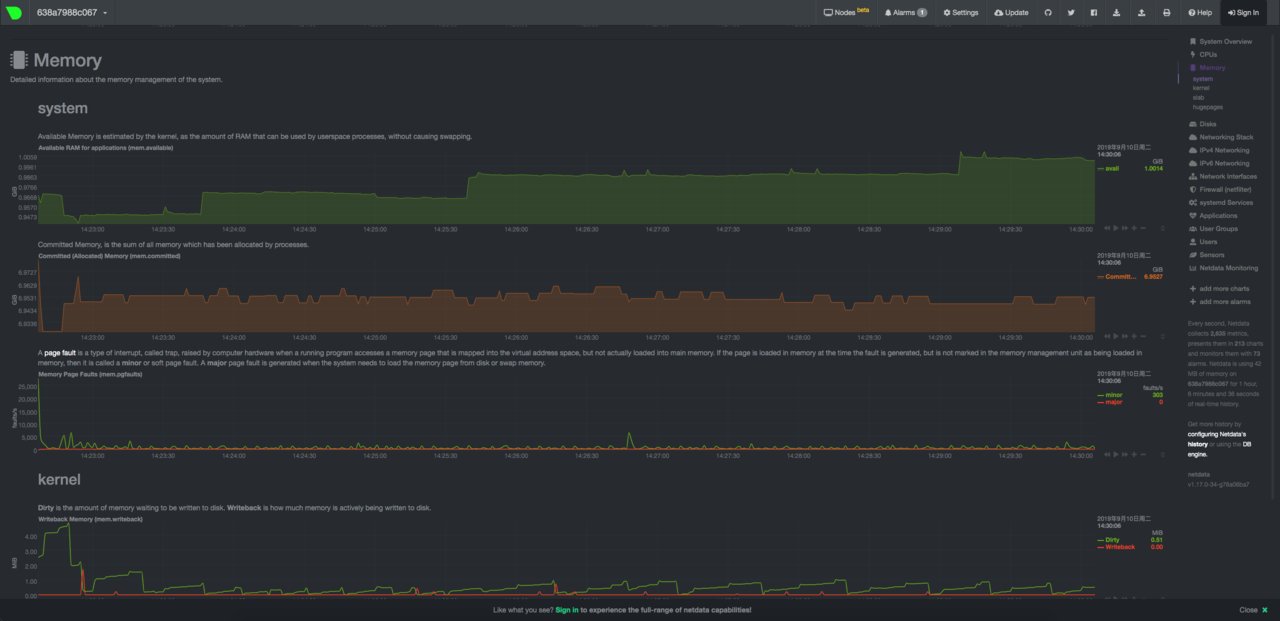
Task: Open the 638a7988c067 hostname dropdown
Action: (72, 13)
